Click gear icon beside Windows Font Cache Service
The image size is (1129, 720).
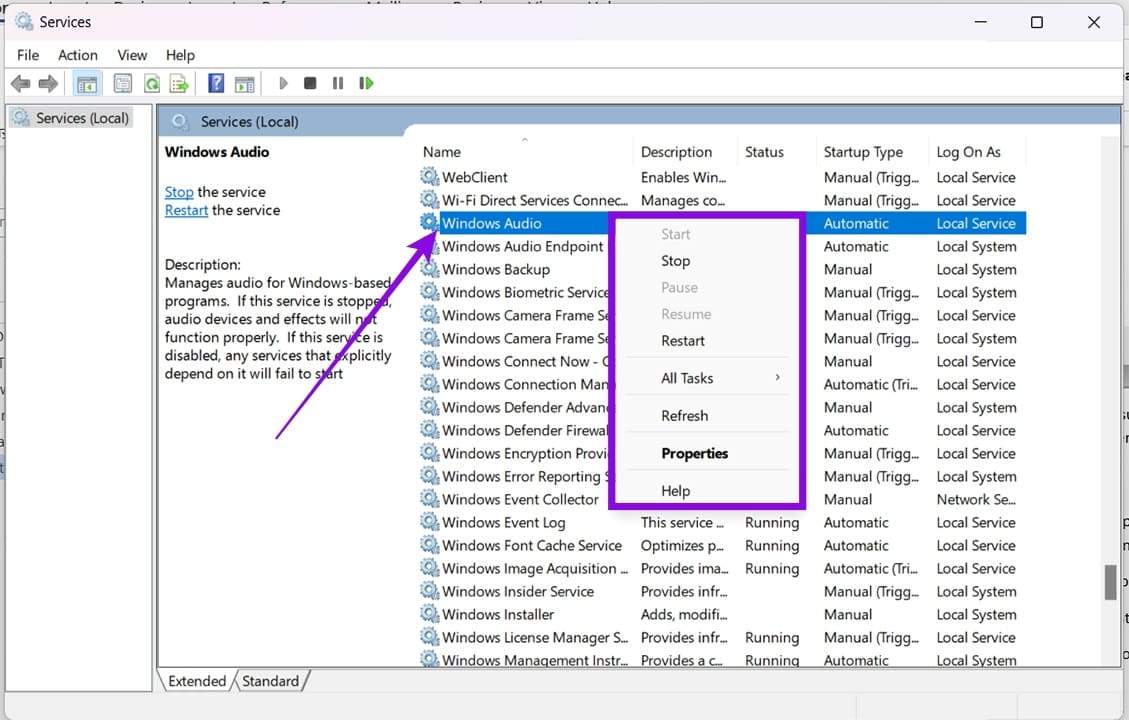430,545
